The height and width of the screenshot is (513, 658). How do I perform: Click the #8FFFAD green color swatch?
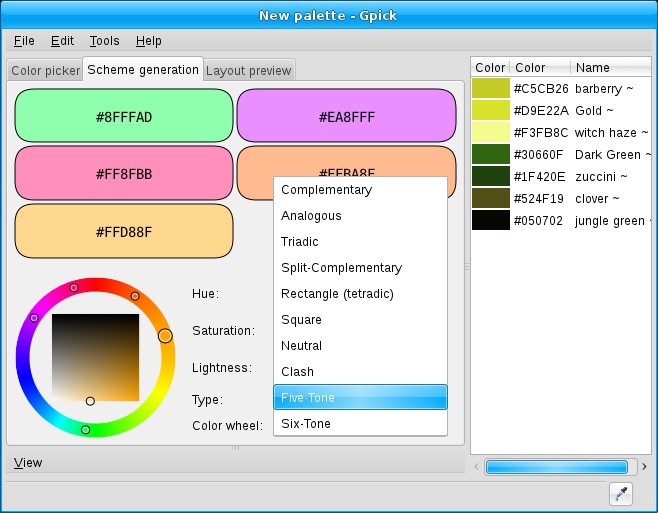[x=124, y=117]
